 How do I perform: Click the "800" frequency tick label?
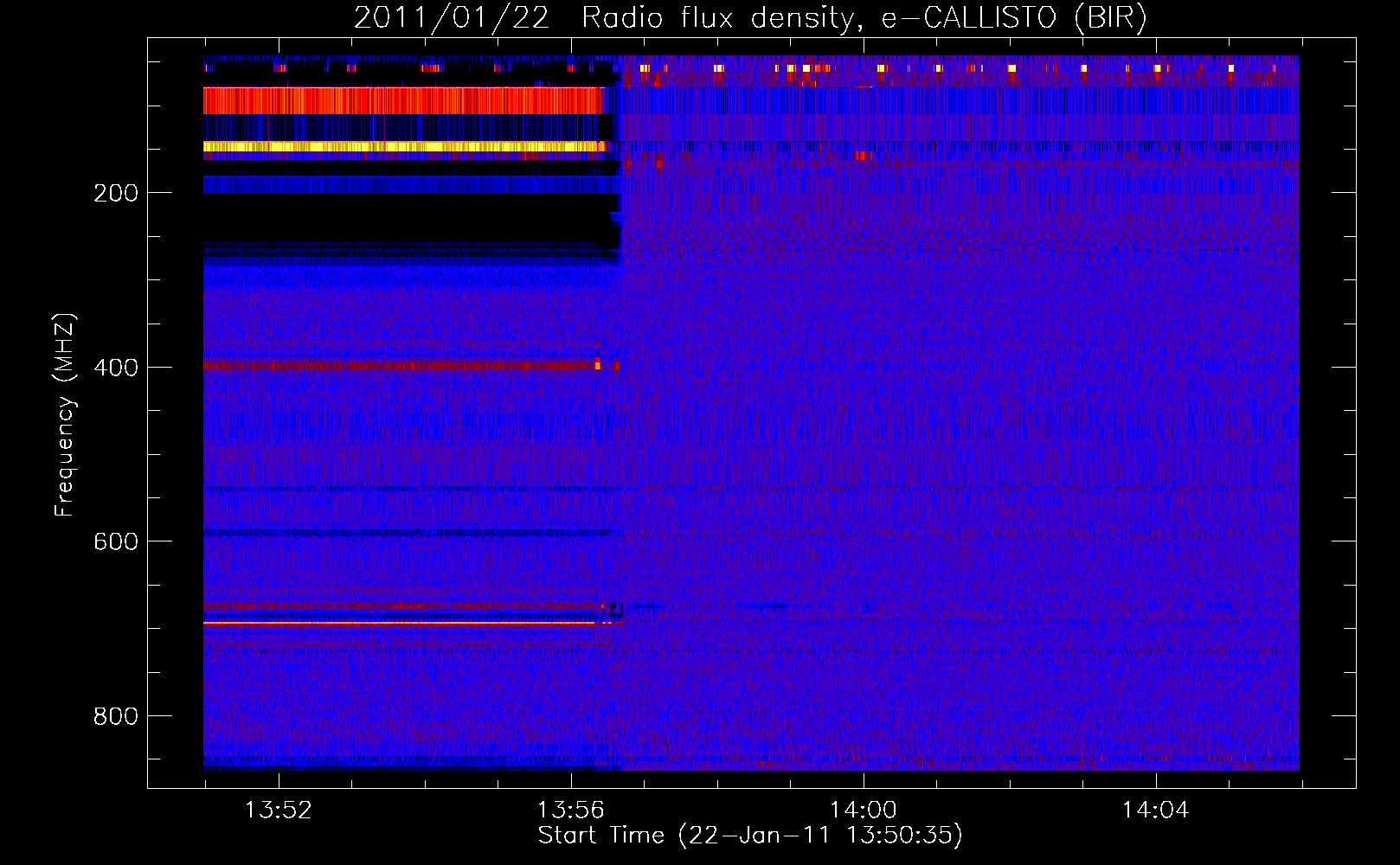click(116, 716)
